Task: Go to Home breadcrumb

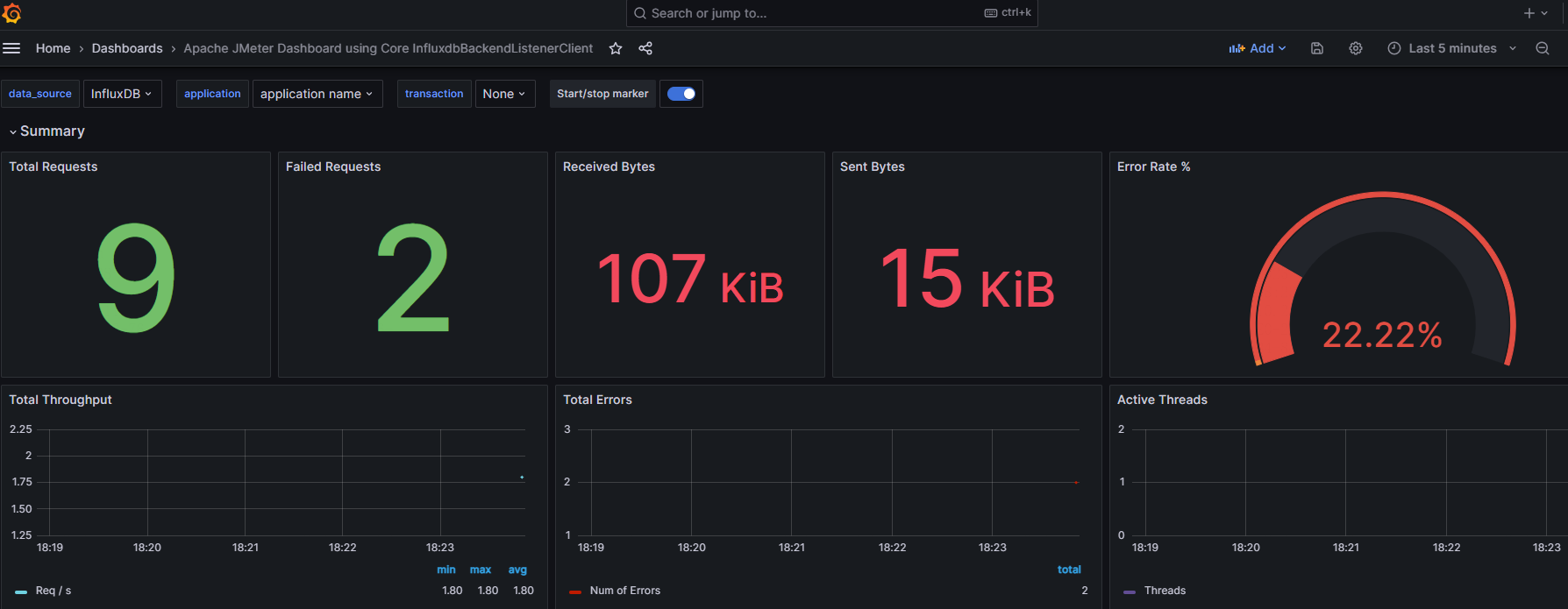Action: tap(53, 48)
